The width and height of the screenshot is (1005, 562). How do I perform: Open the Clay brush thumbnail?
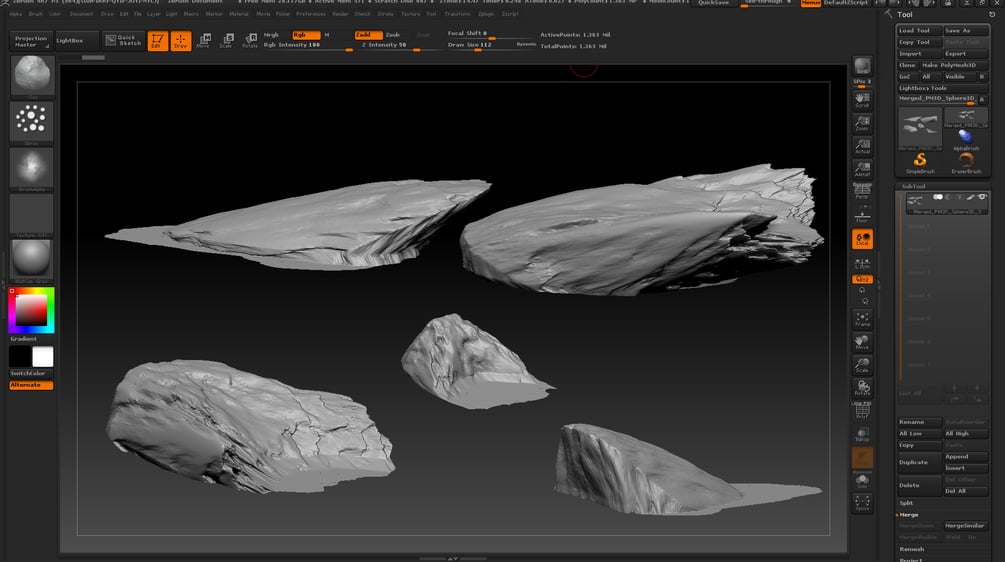pos(31,76)
